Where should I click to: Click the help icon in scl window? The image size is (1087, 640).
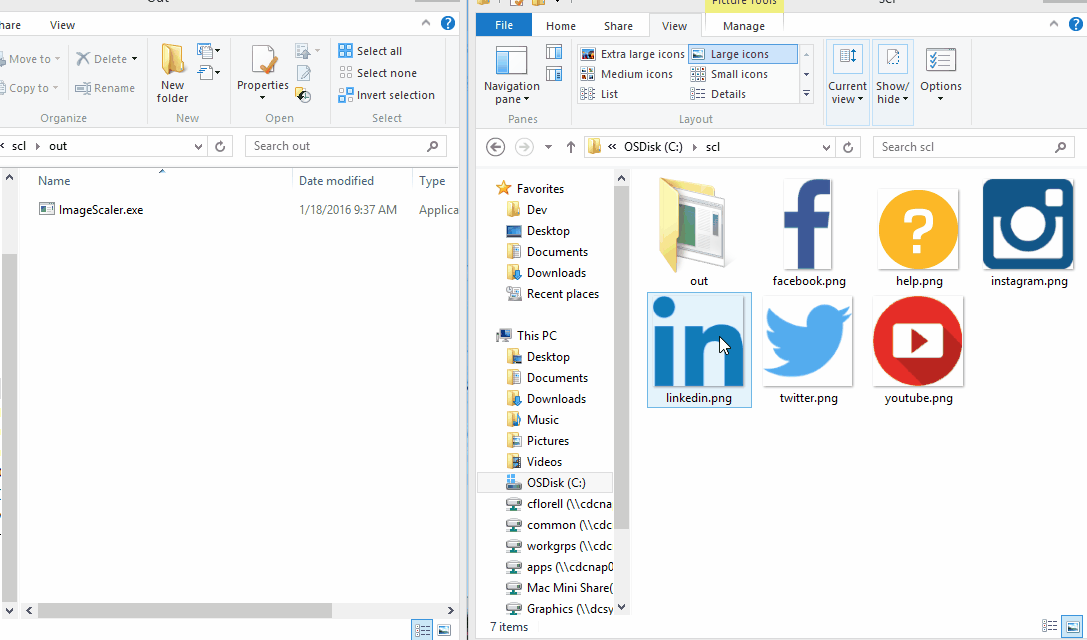pyautogui.click(x=1075, y=24)
